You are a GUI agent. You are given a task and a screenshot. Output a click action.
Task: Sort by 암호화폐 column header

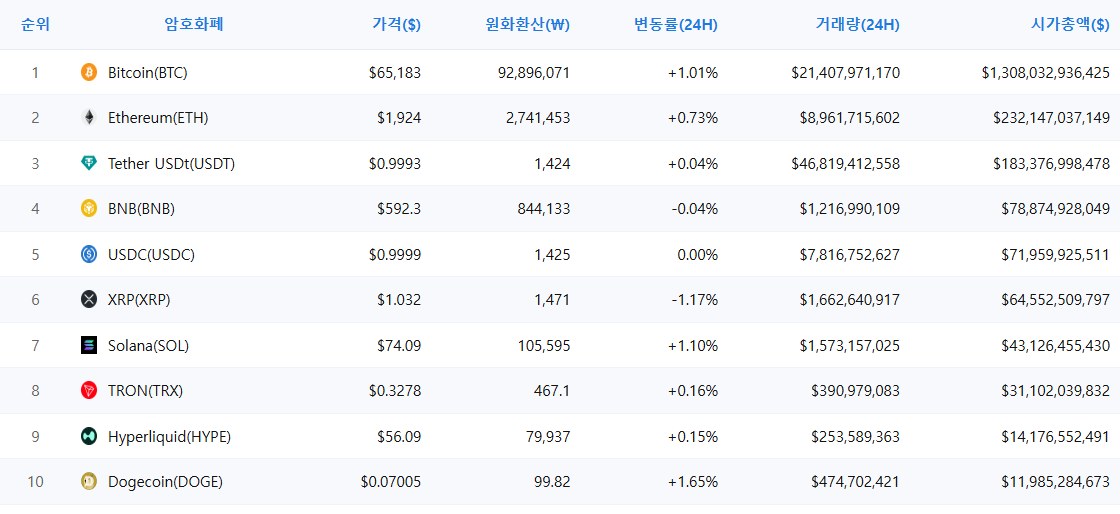[x=194, y=25]
